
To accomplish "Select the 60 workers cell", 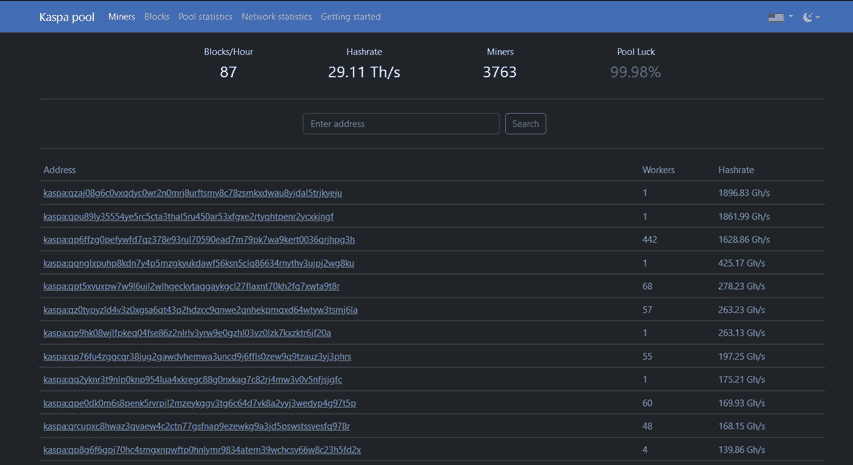I will pyautogui.click(x=647, y=403).
